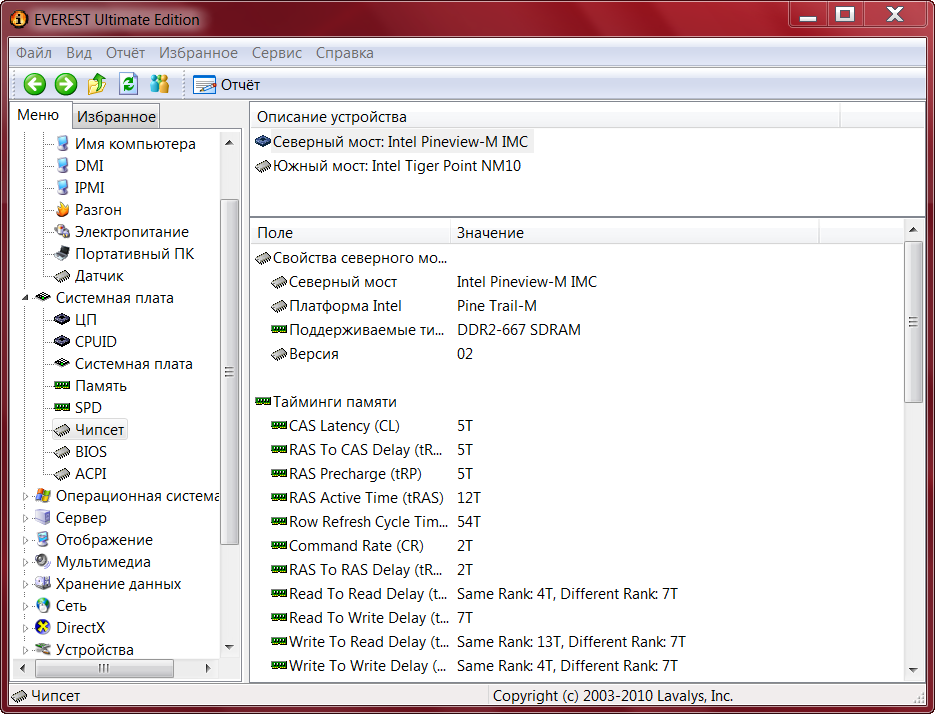Expand the Сеть node

[25, 607]
